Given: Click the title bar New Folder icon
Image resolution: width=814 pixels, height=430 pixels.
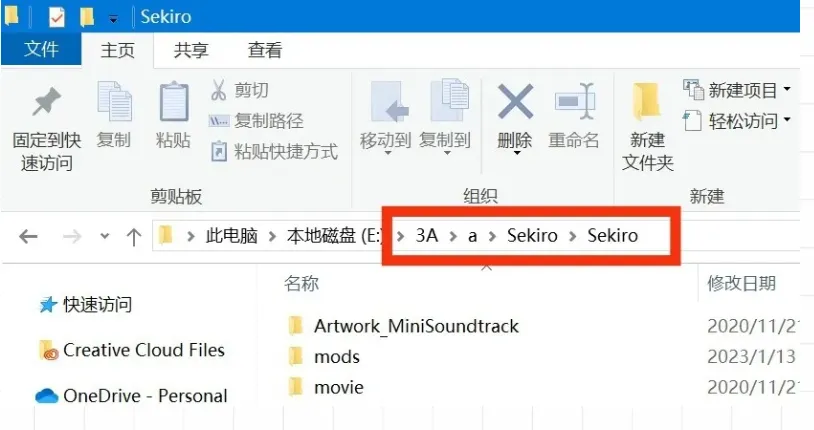Looking at the screenshot, I should pos(87,16).
